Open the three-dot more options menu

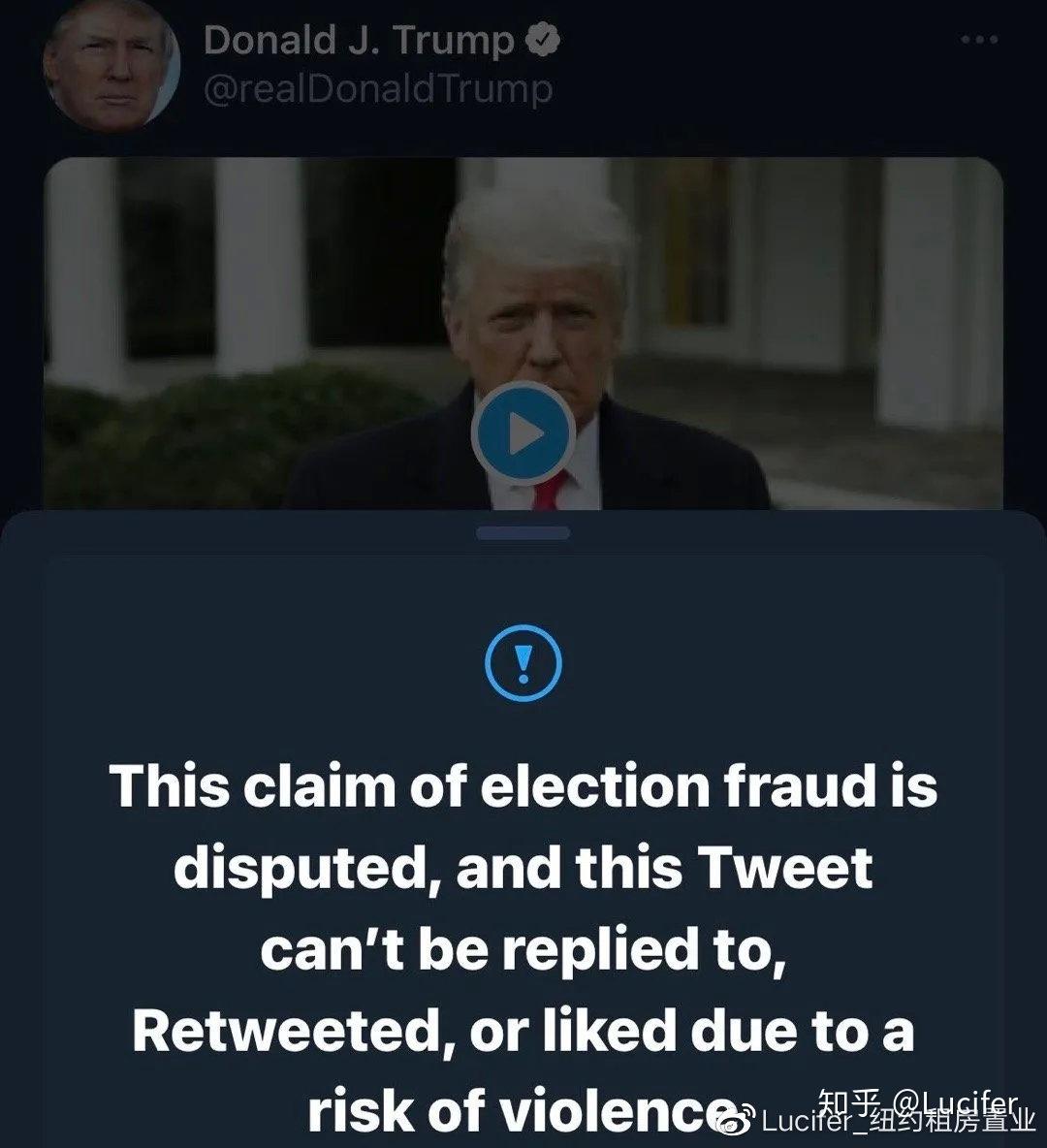coord(979,41)
